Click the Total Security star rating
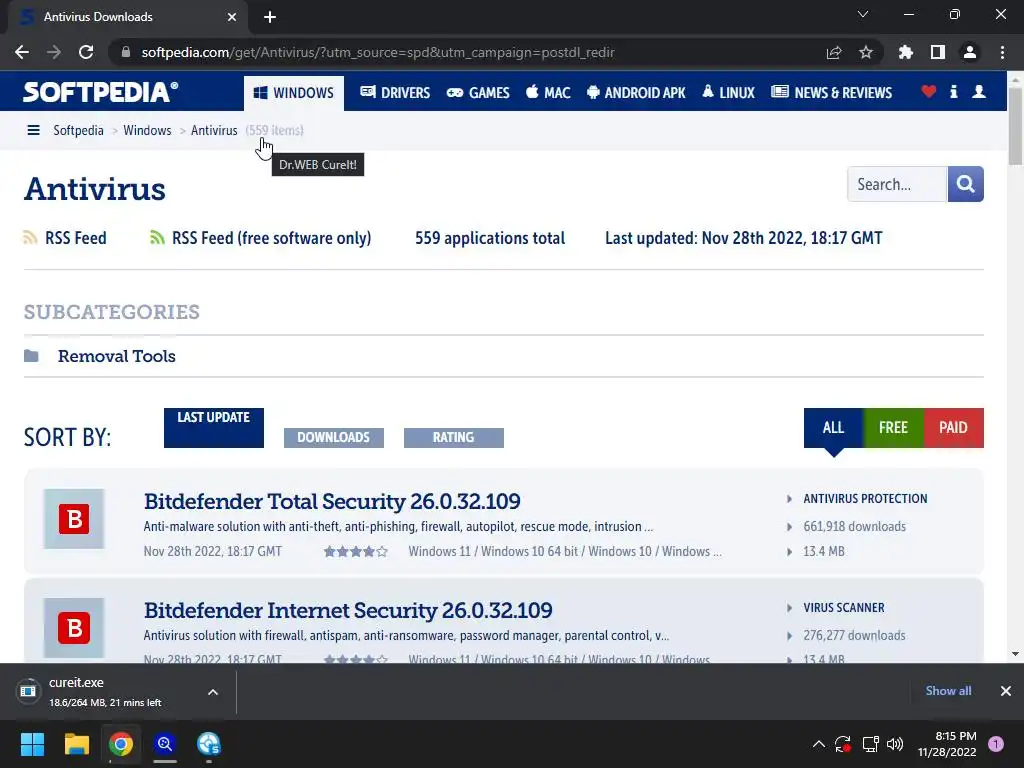Image resolution: width=1024 pixels, height=768 pixels. tap(356, 552)
